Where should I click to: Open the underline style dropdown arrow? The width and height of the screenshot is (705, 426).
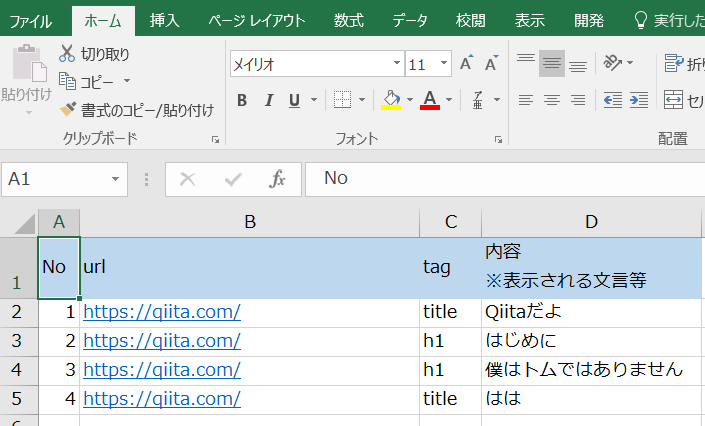pos(314,100)
